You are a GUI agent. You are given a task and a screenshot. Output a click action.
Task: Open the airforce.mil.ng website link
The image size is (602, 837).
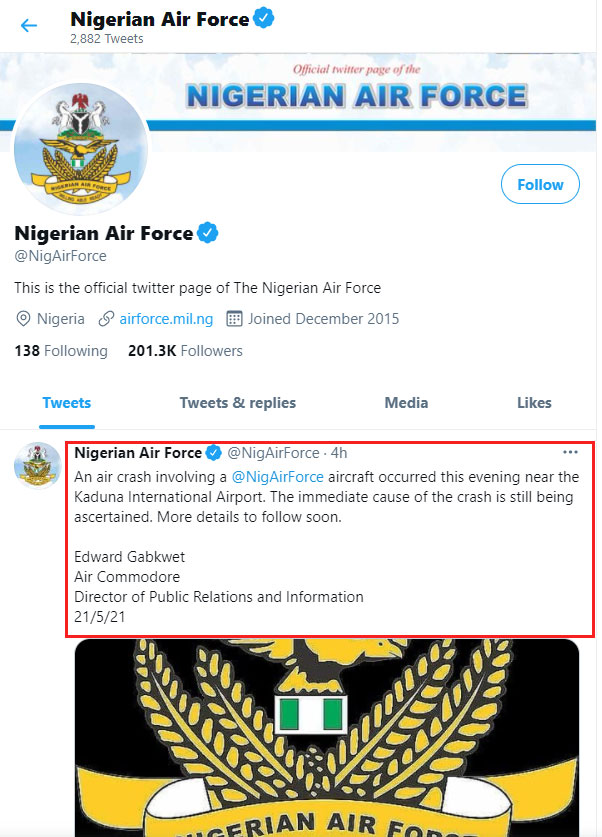coord(166,319)
